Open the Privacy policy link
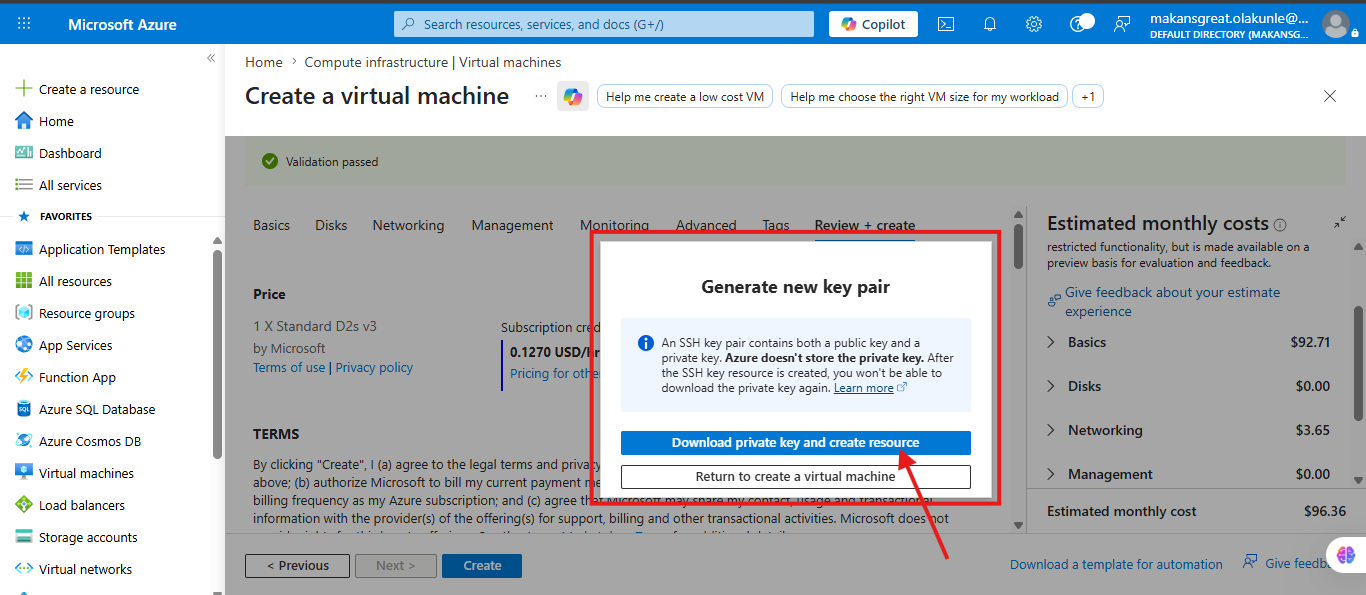 coord(374,367)
